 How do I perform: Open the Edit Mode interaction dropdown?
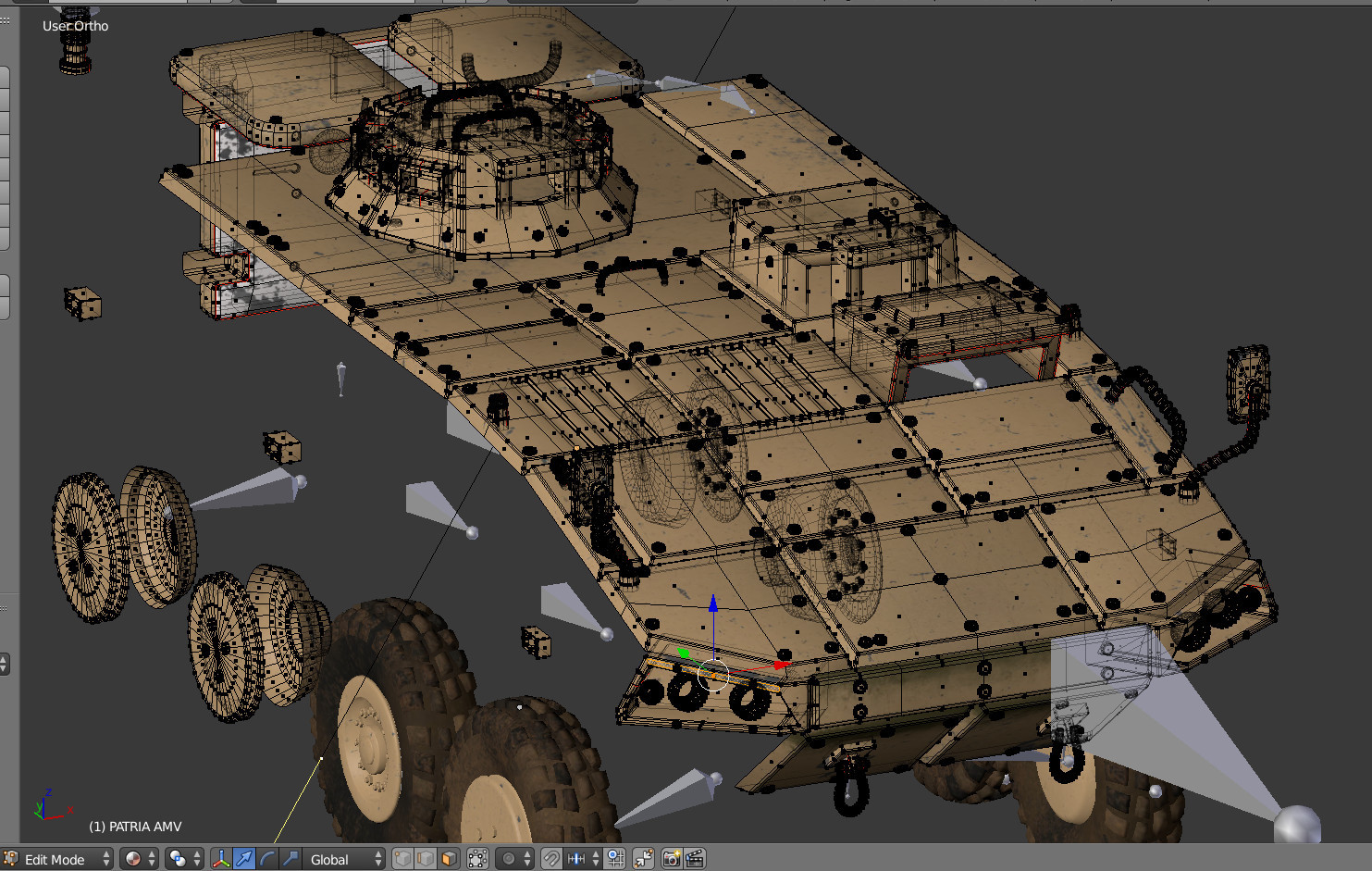pyautogui.click(x=58, y=859)
